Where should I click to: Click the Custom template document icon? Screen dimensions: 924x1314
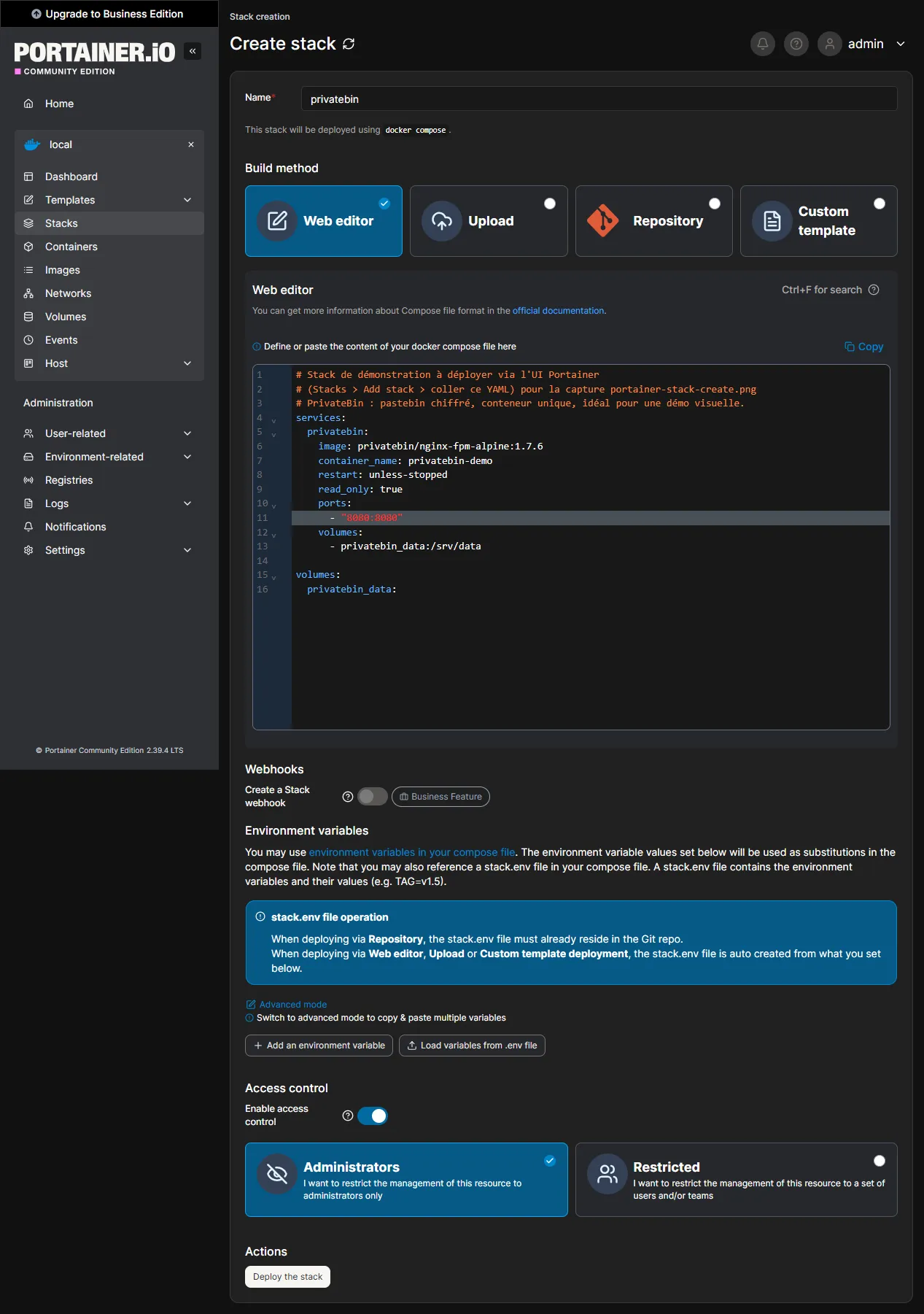pos(772,221)
